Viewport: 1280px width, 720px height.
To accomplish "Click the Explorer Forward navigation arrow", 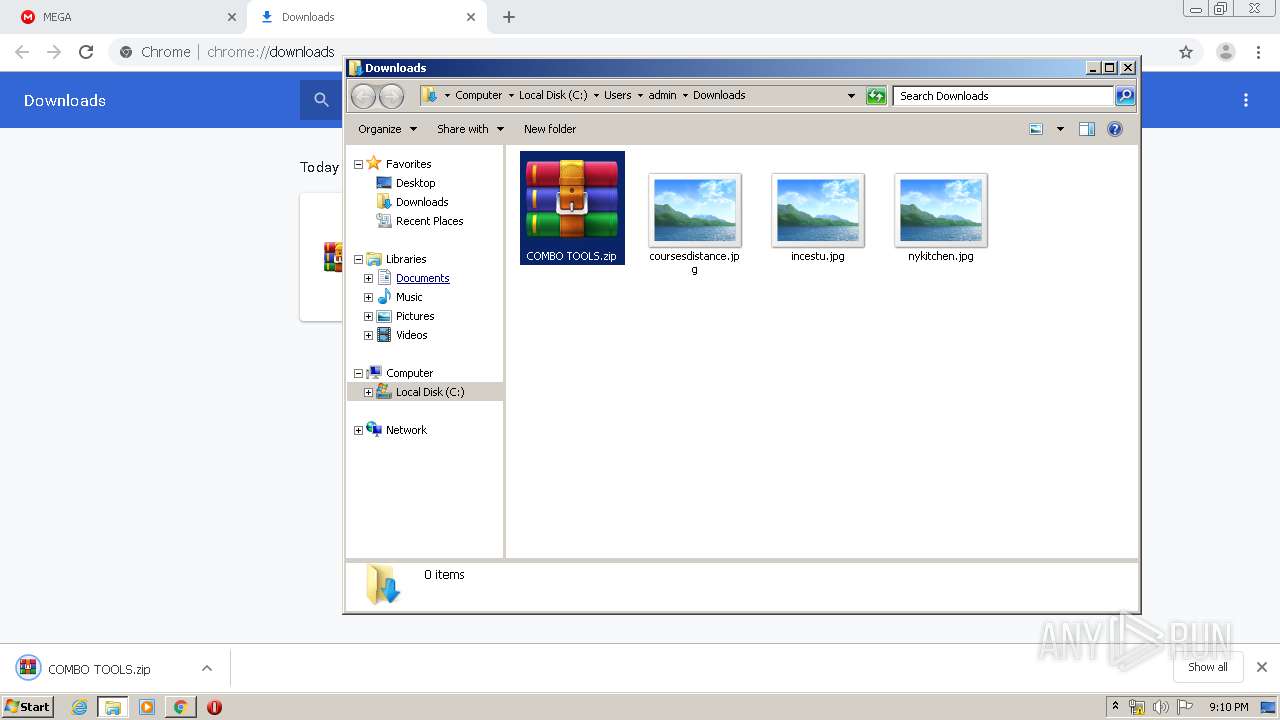I will click(x=391, y=96).
